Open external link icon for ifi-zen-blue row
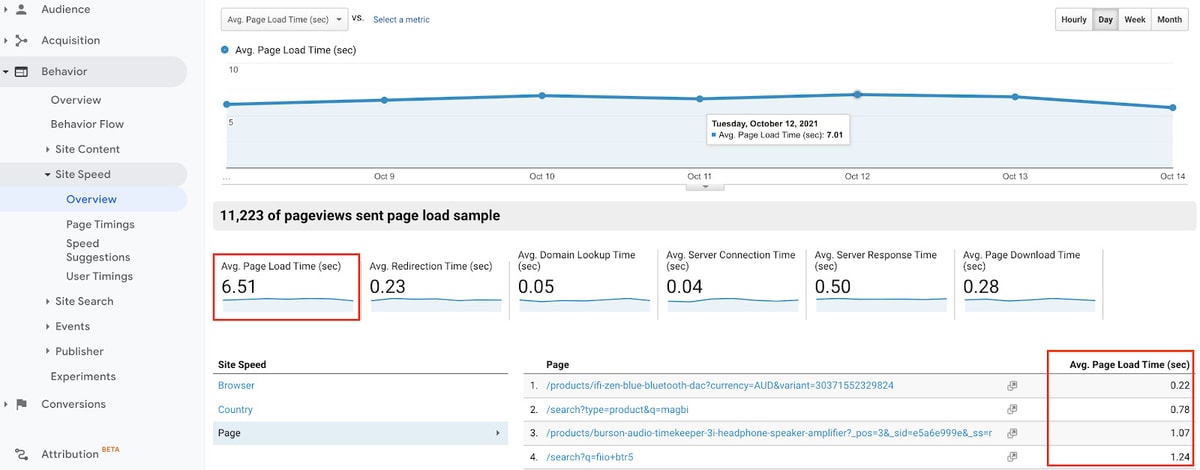The width and height of the screenshot is (1200, 470). (1012, 385)
